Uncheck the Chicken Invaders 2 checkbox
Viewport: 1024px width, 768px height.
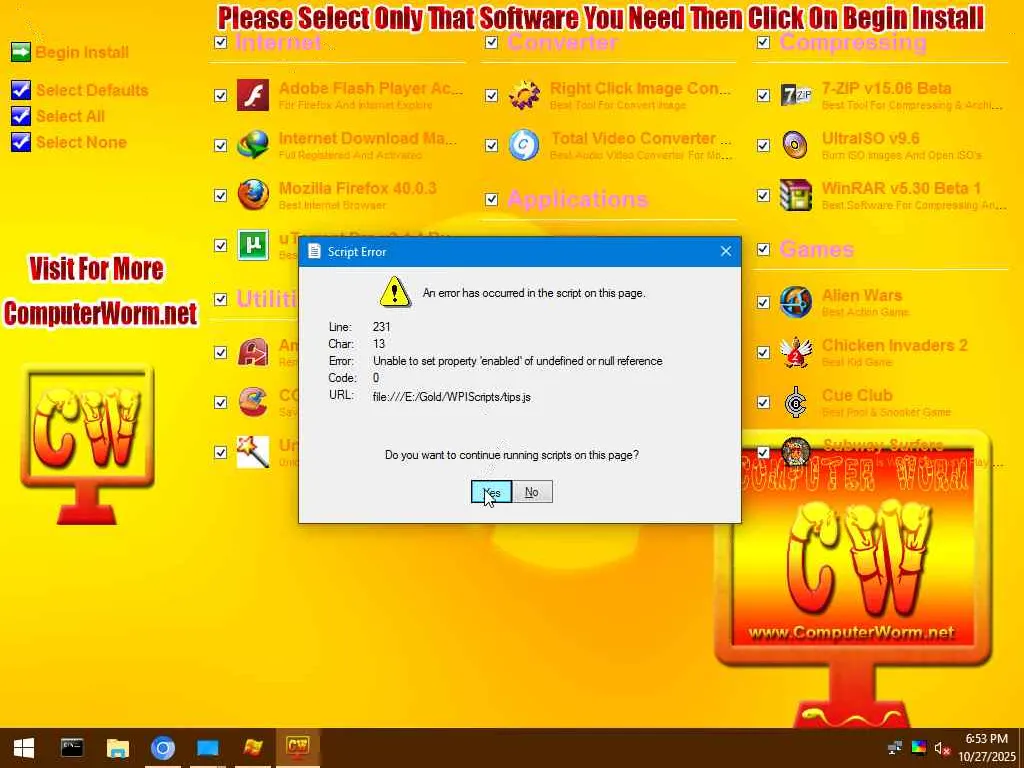763,353
